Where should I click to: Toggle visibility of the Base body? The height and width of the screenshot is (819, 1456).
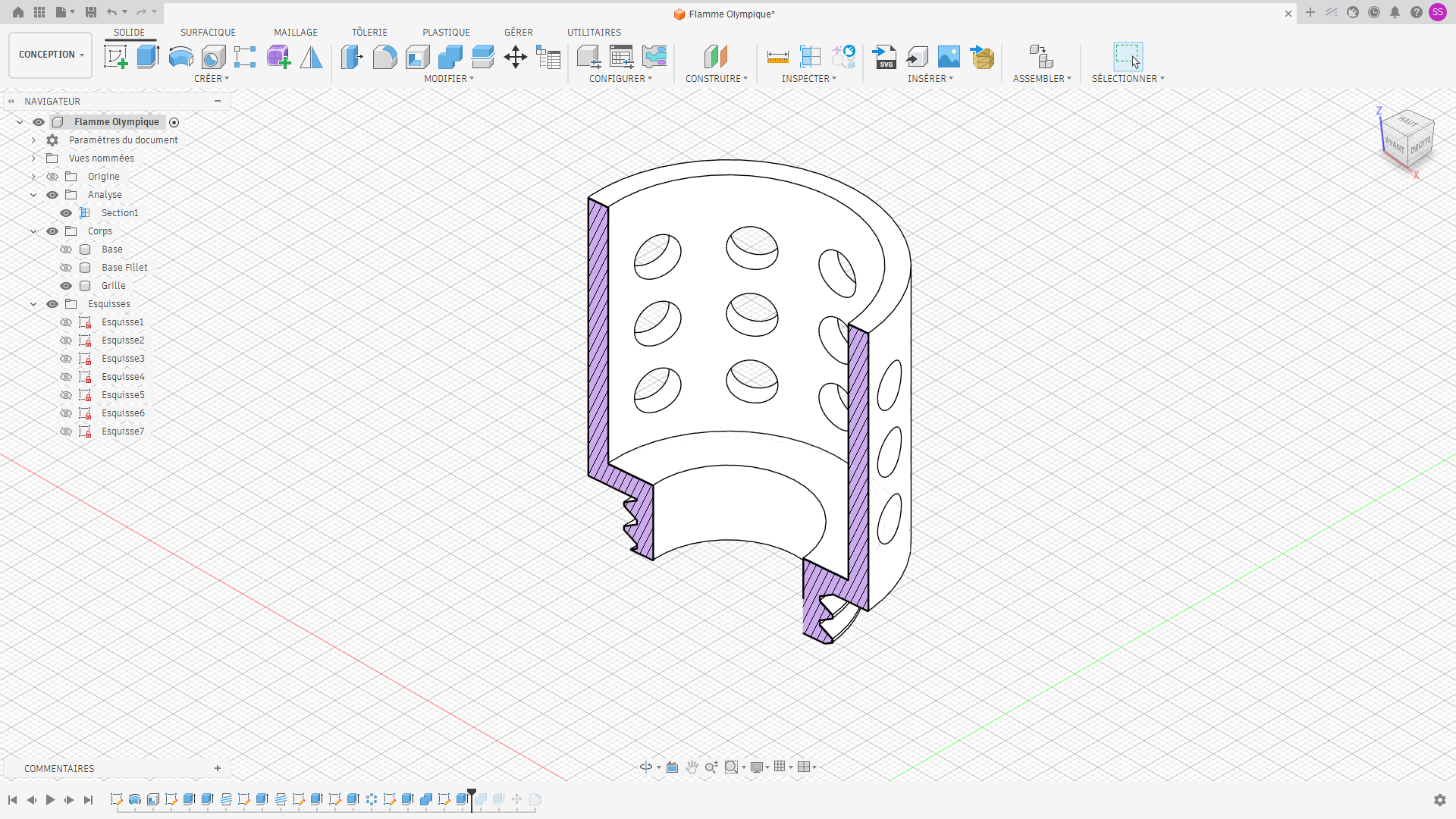click(66, 249)
